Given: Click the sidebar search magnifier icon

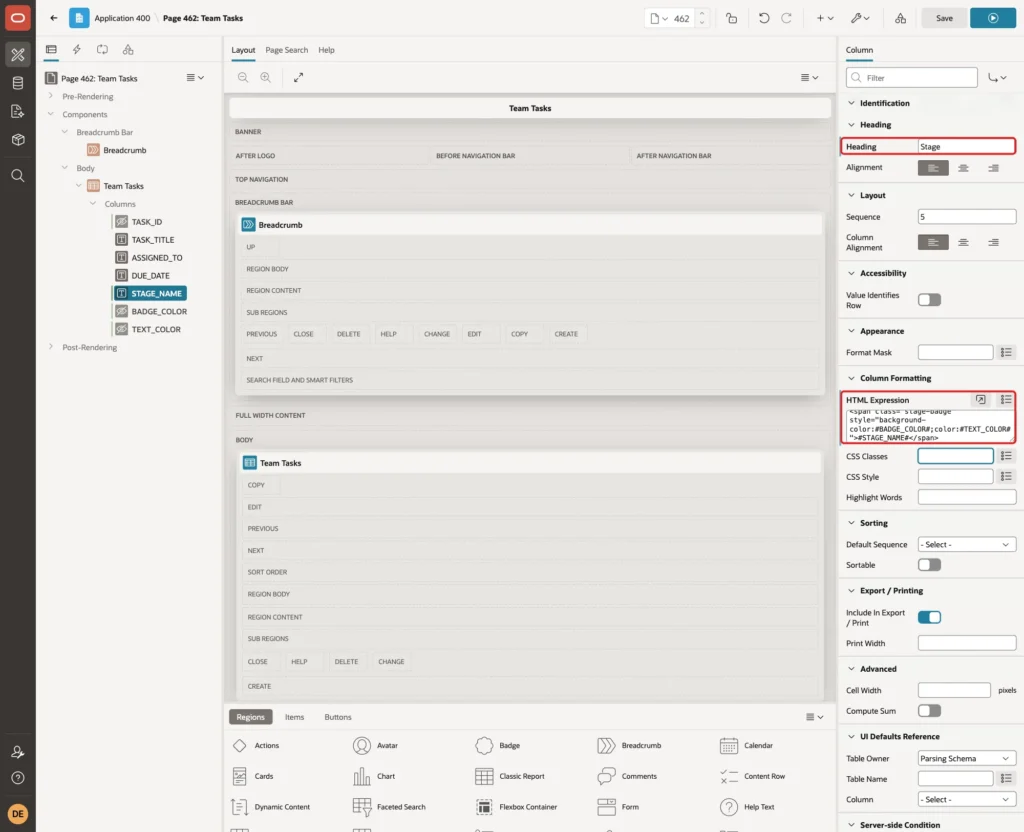Looking at the screenshot, I should (x=18, y=176).
